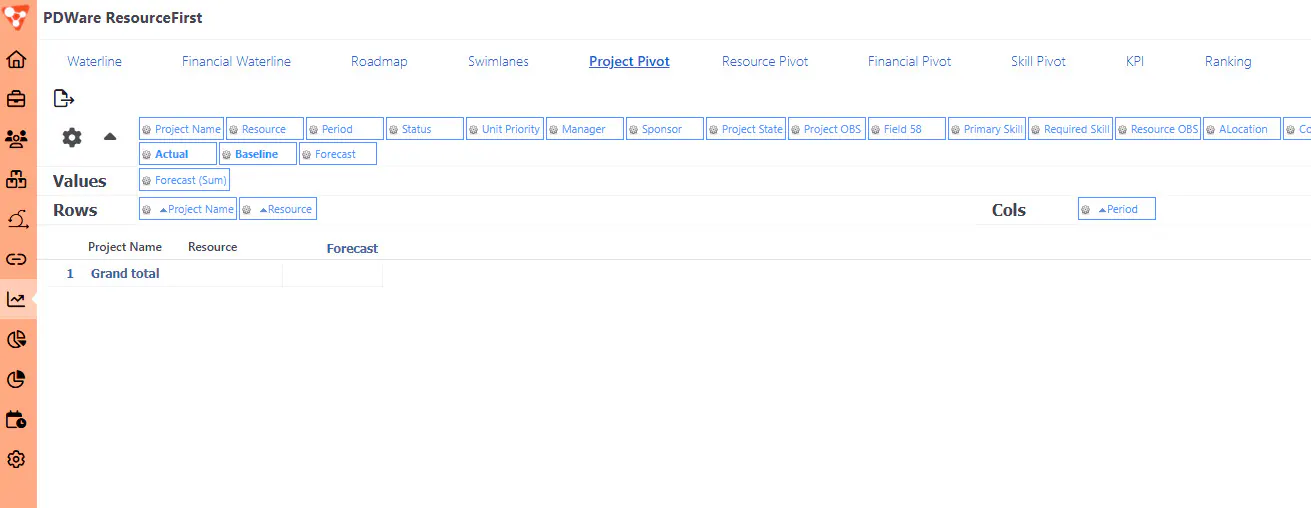The image size is (1311, 508).
Task: Switch to the Swimlanes tab
Action: click(x=498, y=61)
